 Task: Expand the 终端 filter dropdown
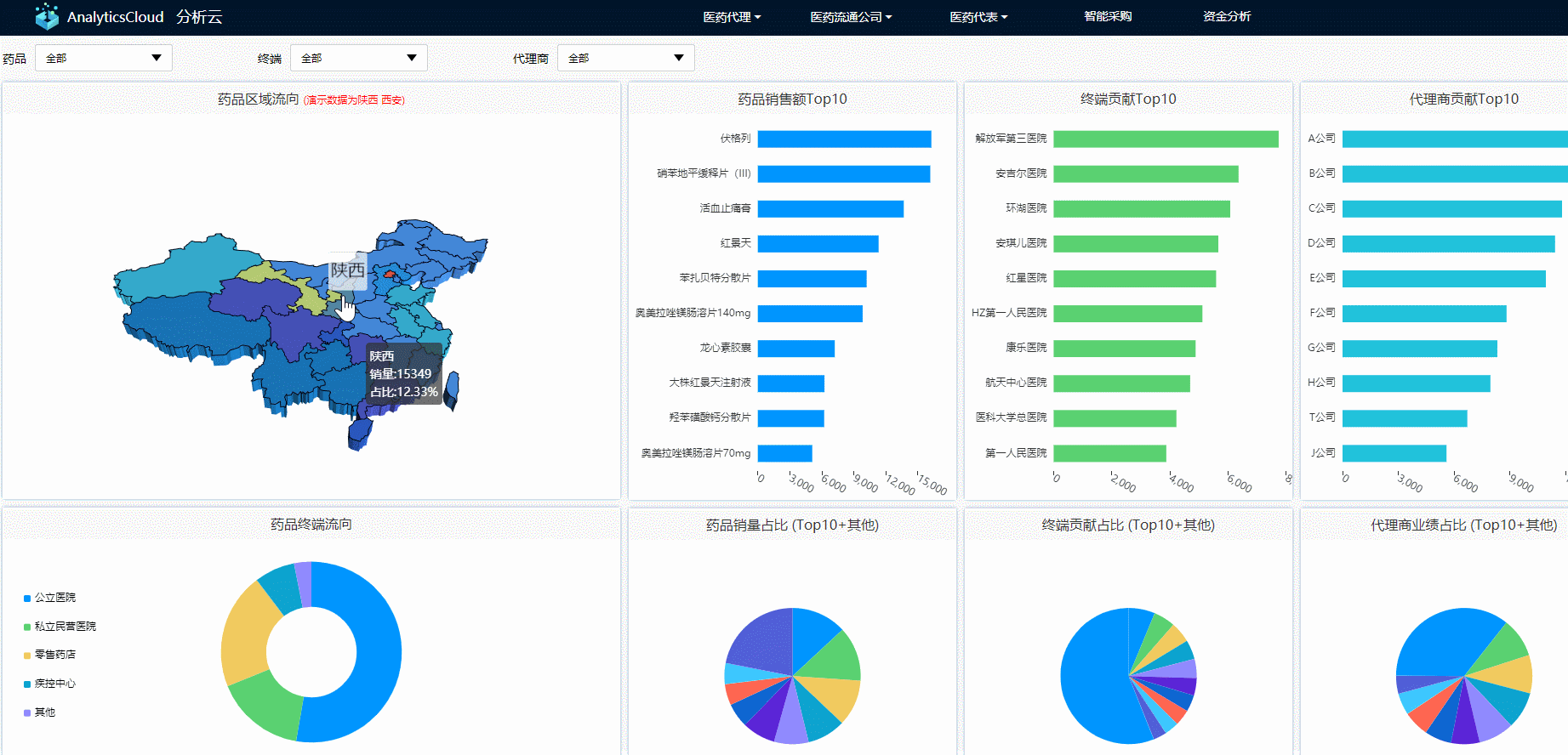359,58
